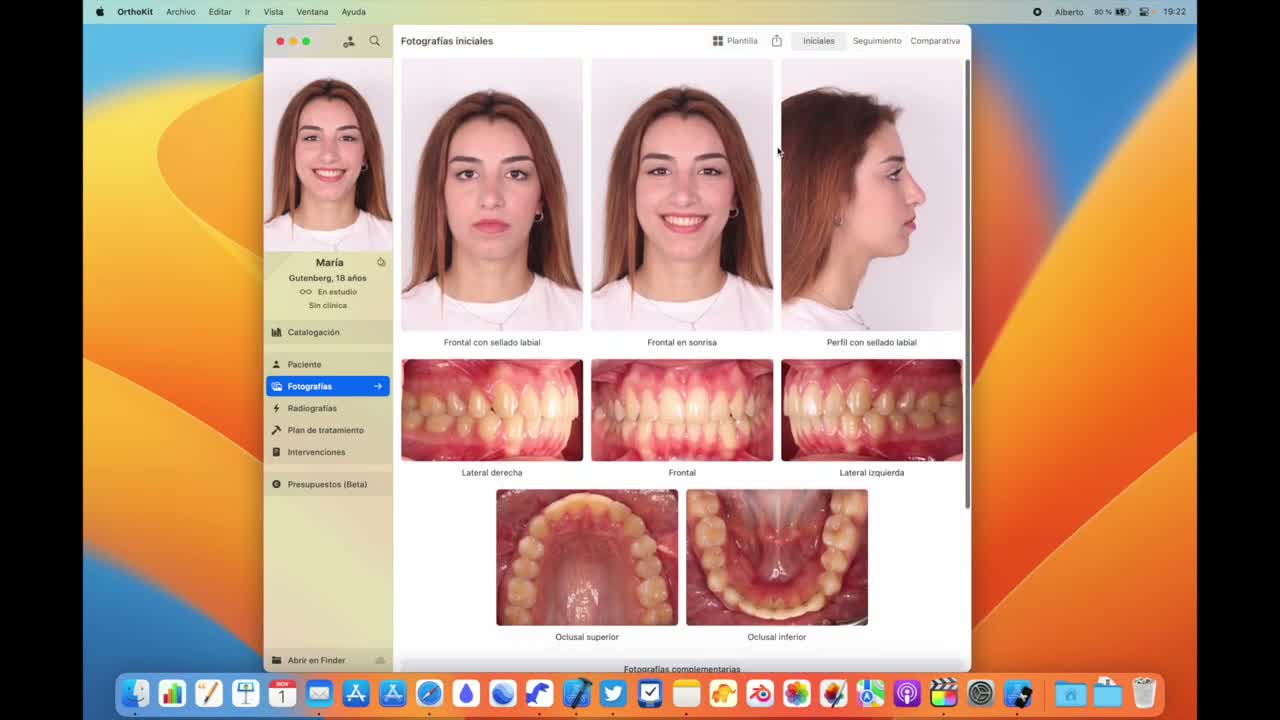Click the vertical scrollbar of the photo panel

967,284
